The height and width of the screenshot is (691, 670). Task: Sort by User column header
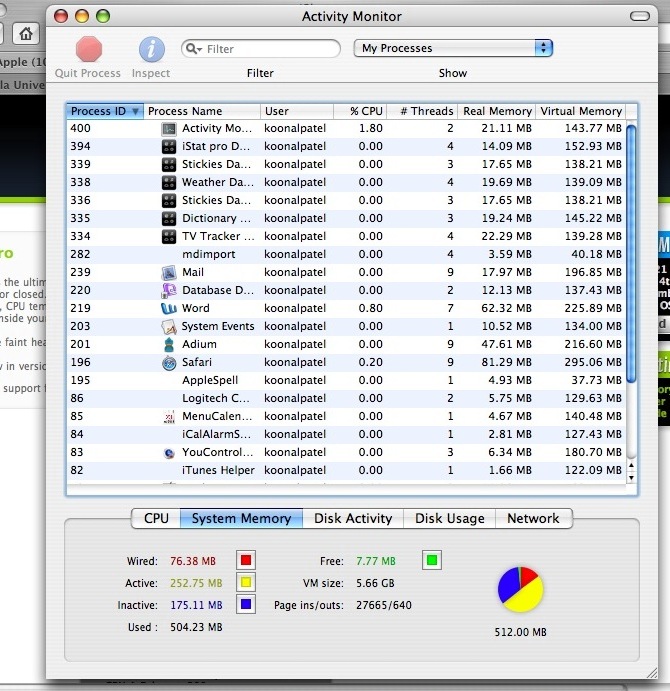297,111
